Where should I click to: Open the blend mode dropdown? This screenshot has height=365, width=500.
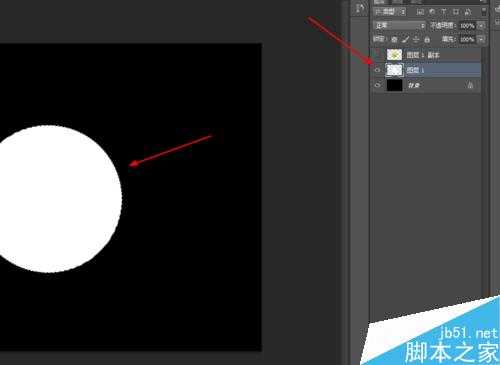click(x=400, y=25)
